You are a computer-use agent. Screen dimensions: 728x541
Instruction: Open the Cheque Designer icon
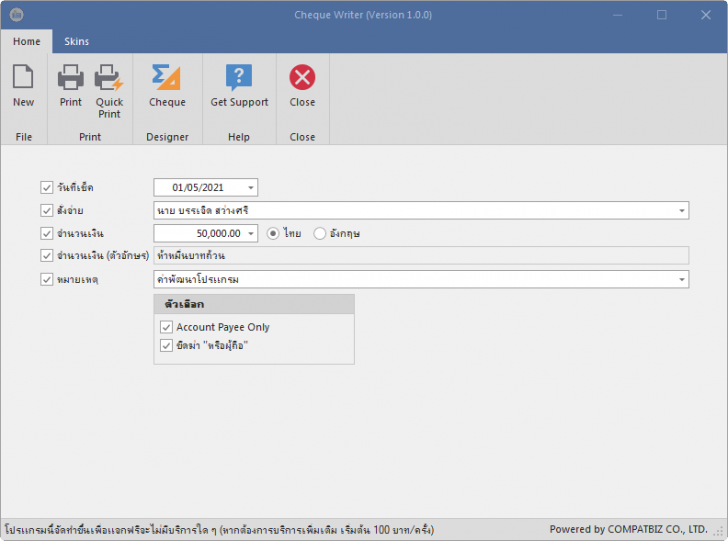pos(167,77)
